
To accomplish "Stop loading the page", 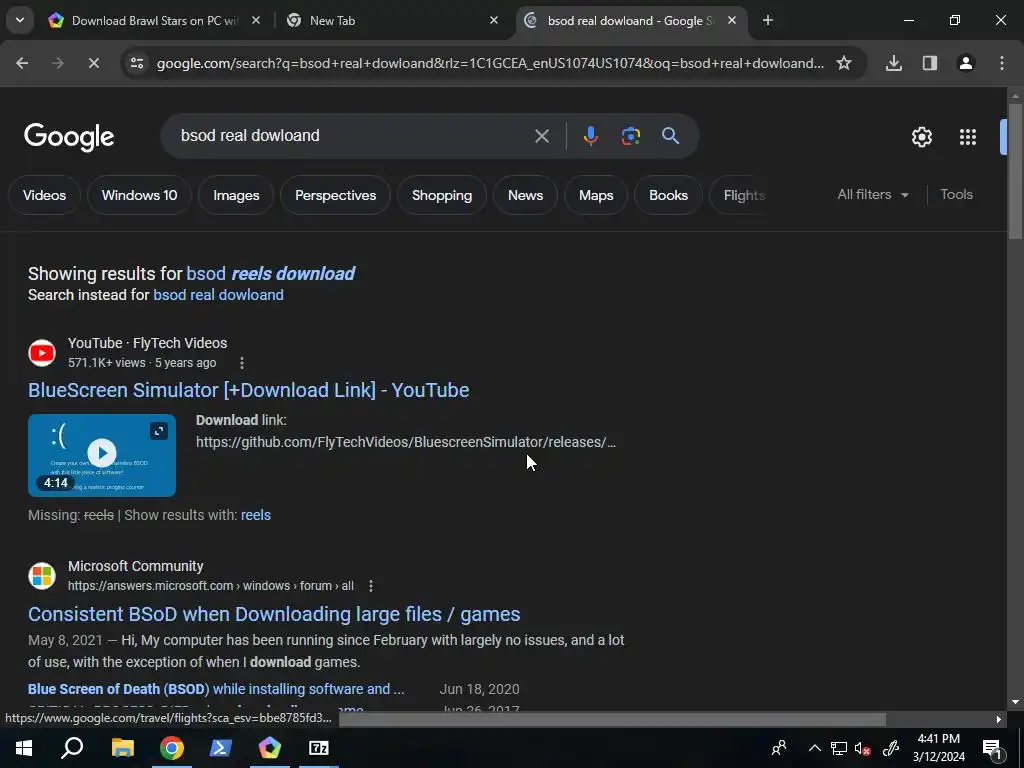I will point(93,63).
